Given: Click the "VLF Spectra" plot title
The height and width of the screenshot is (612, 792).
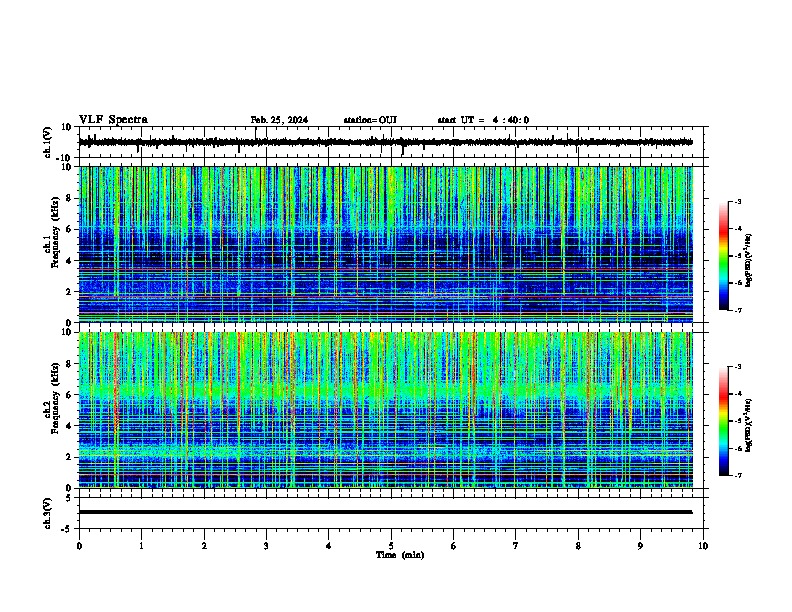Looking at the screenshot, I should point(113,119).
